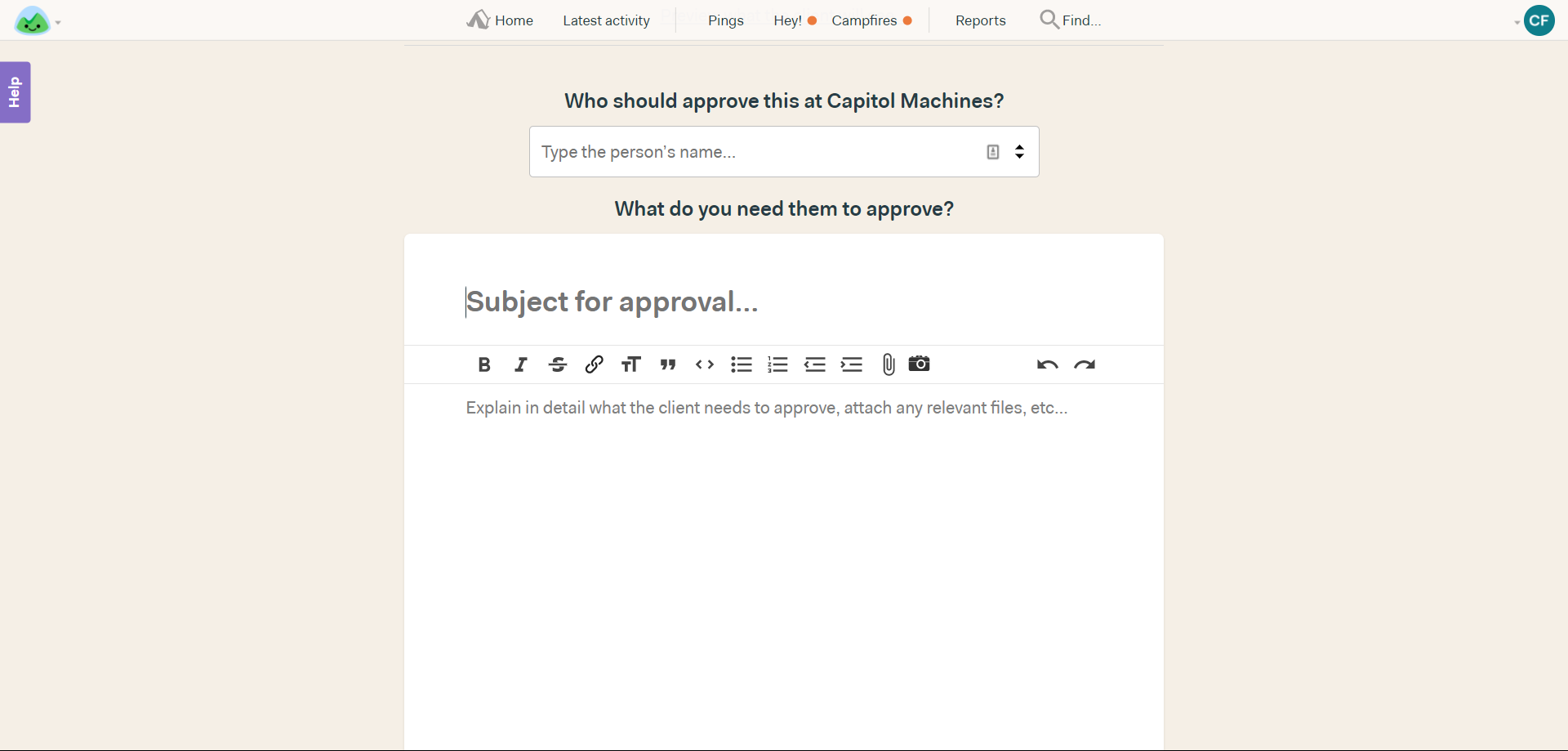Insert a block quote
1568x751 pixels.
point(668,364)
